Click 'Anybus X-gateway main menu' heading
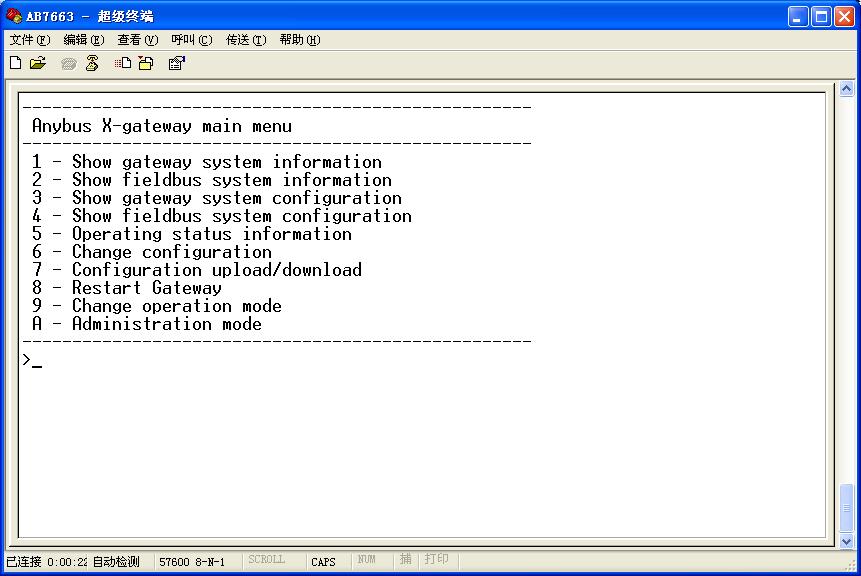Viewport: 861px width, 576px height. (162, 126)
